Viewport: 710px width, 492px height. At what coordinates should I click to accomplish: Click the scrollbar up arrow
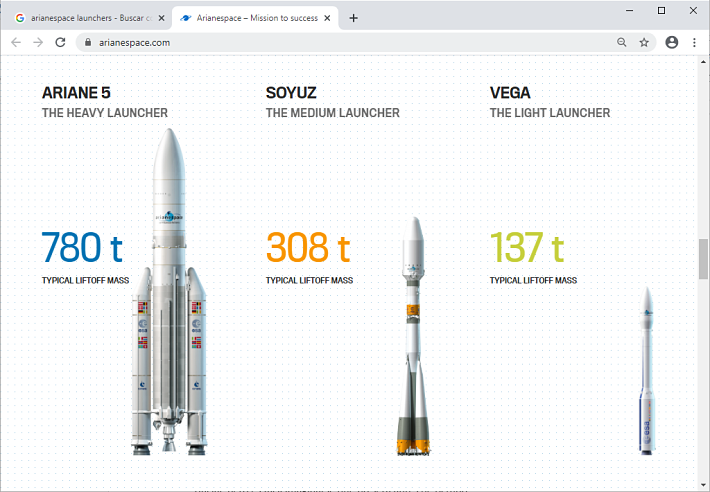pos(703,62)
